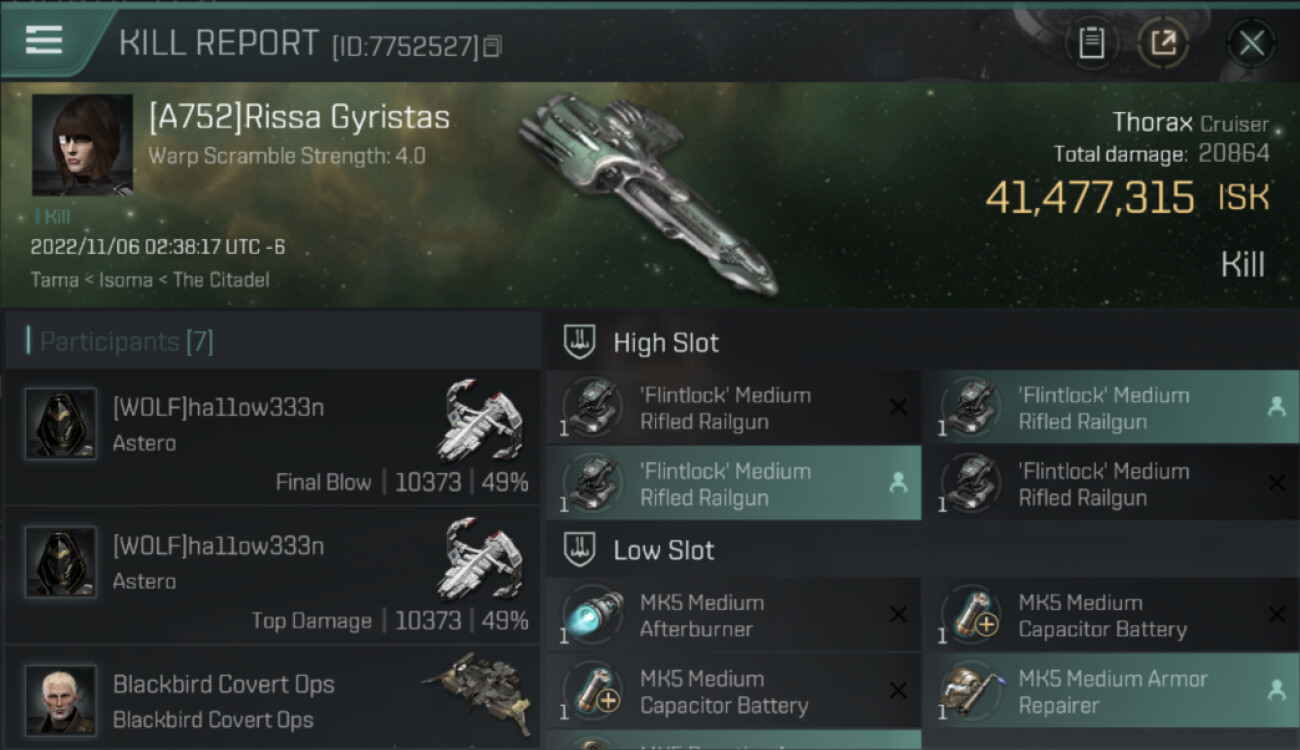Viewport: 1300px width, 750px height.
Task: Click the person icon on Armor Repairer
Action: [x=1276, y=690]
